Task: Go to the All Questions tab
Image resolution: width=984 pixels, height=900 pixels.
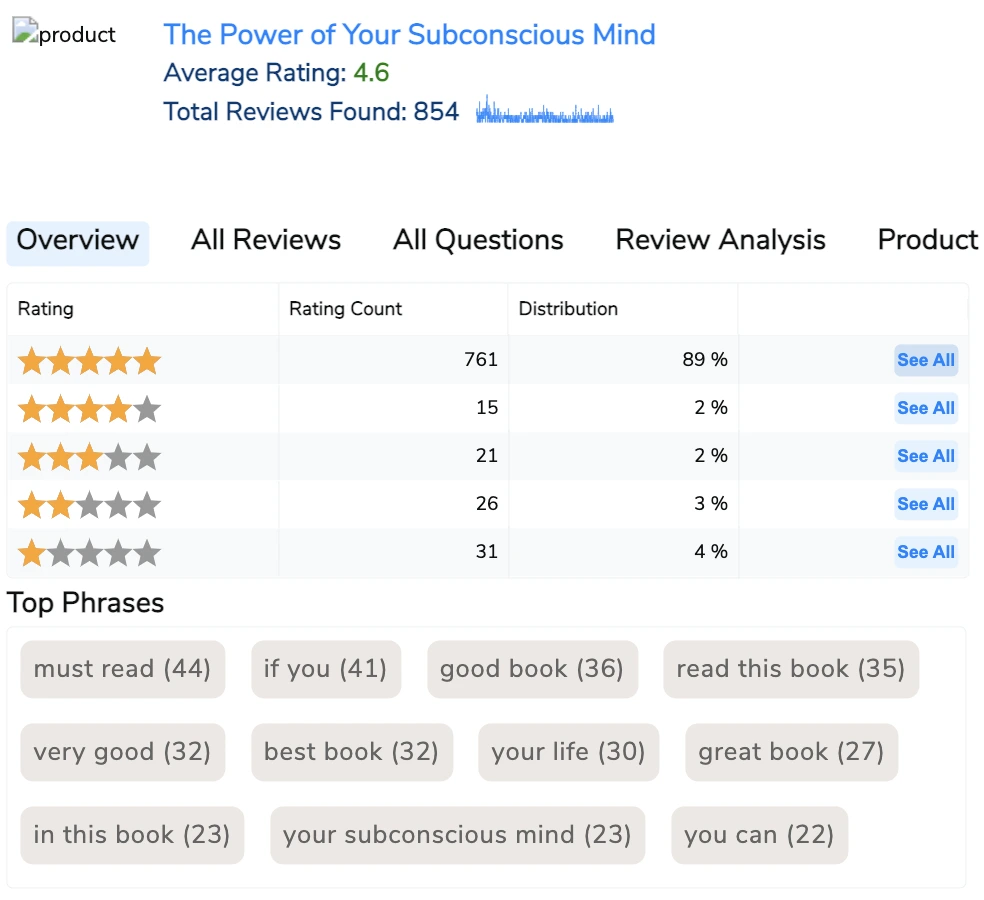Action: tap(478, 241)
